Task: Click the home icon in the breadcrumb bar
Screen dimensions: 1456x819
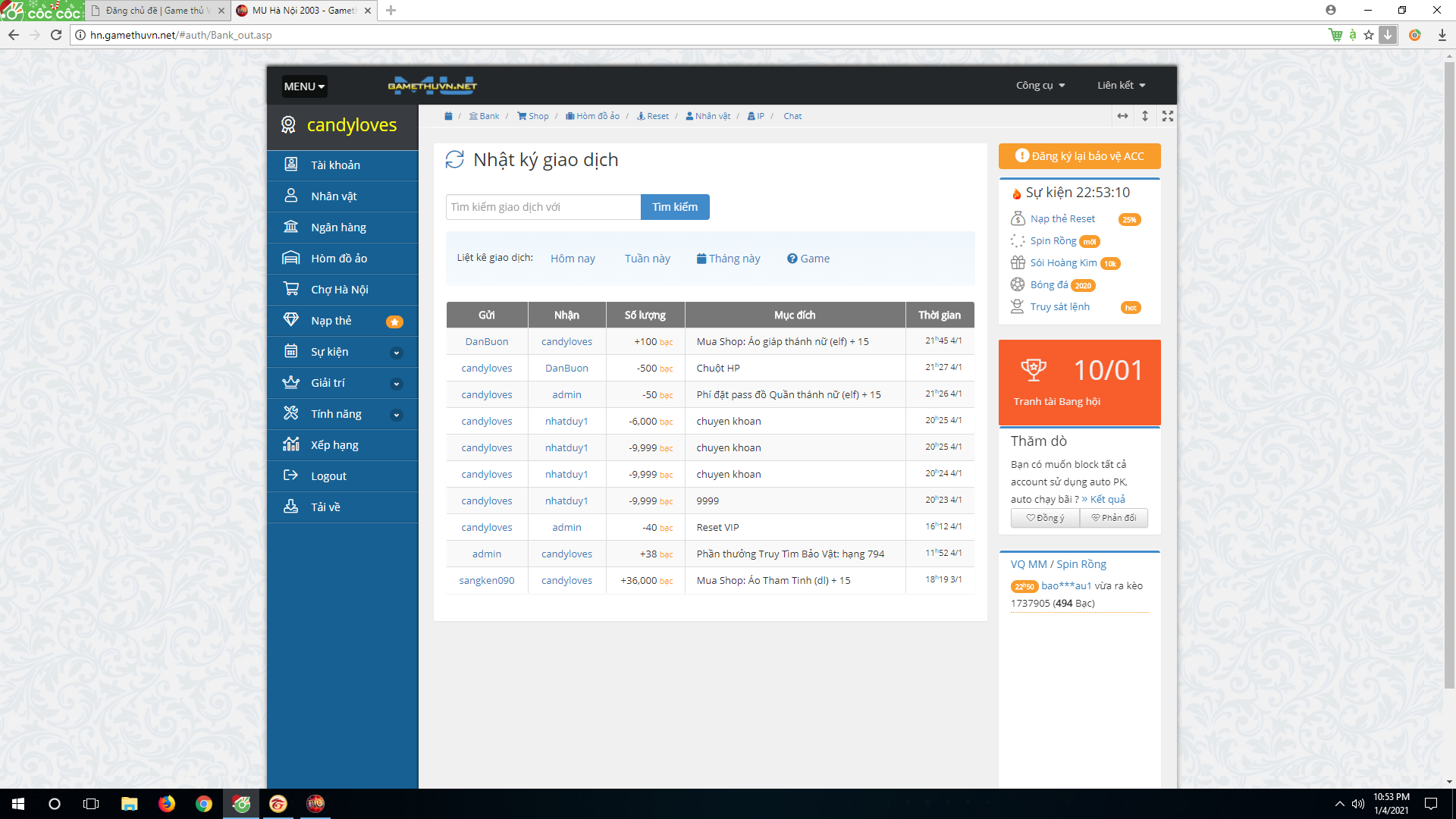Action: click(448, 116)
